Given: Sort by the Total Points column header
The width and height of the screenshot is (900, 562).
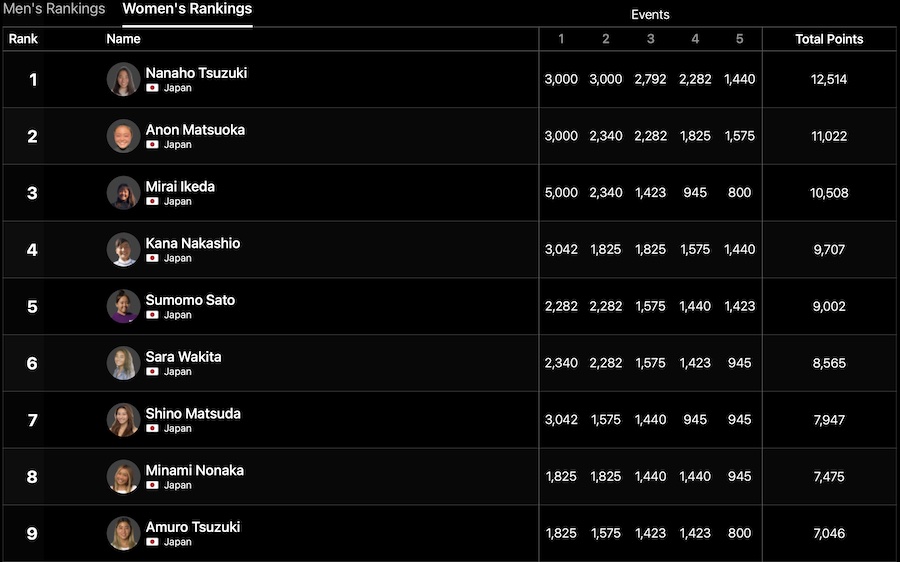Looking at the screenshot, I should pyautogui.click(x=829, y=40).
